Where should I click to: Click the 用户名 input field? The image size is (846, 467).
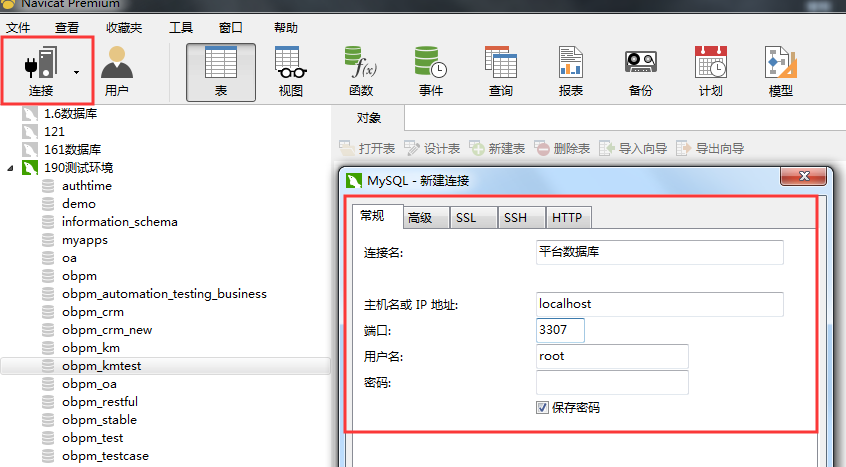(612, 356)
